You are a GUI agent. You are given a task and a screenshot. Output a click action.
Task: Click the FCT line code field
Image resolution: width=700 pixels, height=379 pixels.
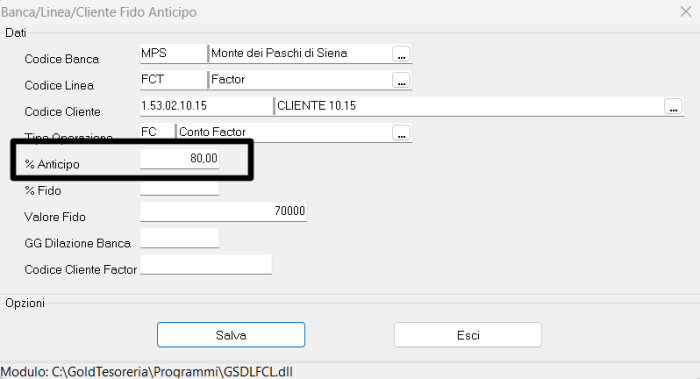(173, 79)
